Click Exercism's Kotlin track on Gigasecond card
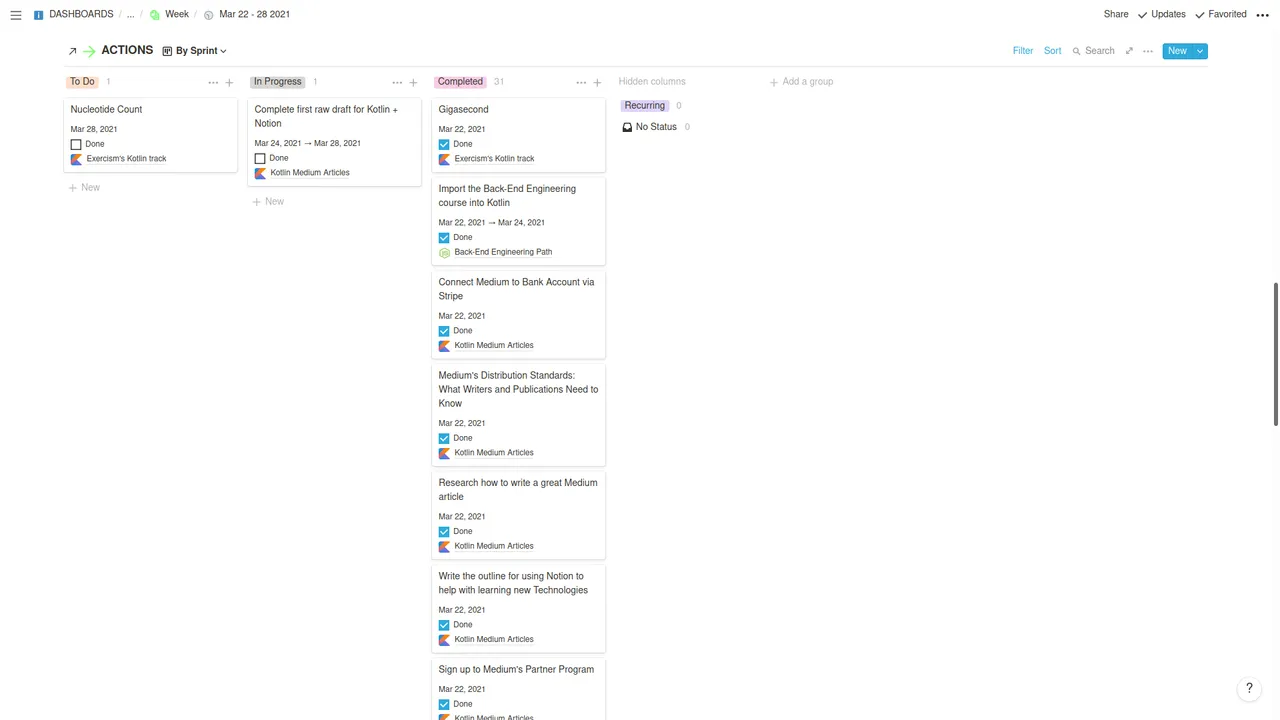This screenshot has width=1280, height=720. tap(494, 159)
